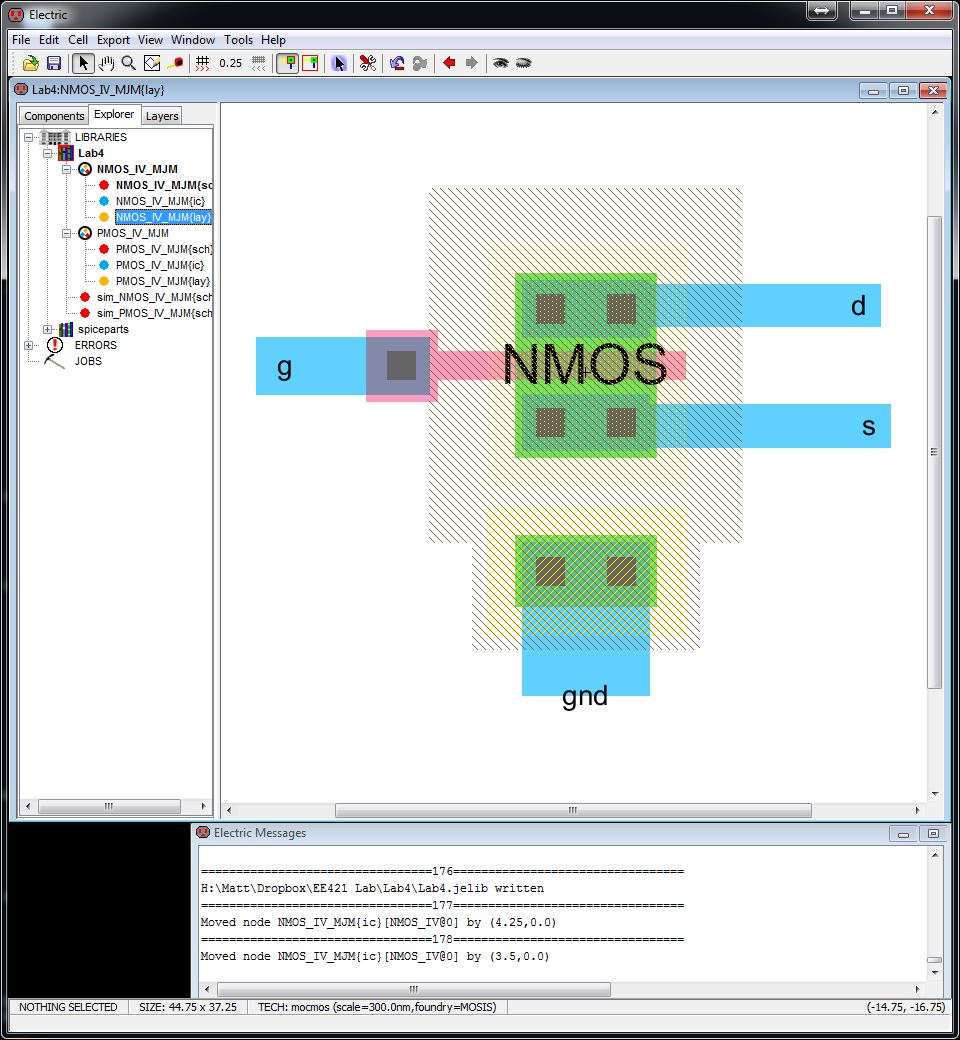The height and width of the screenshot is (1040, 960).
Task: Select the measure tool icon
Action: click(174, 62)
